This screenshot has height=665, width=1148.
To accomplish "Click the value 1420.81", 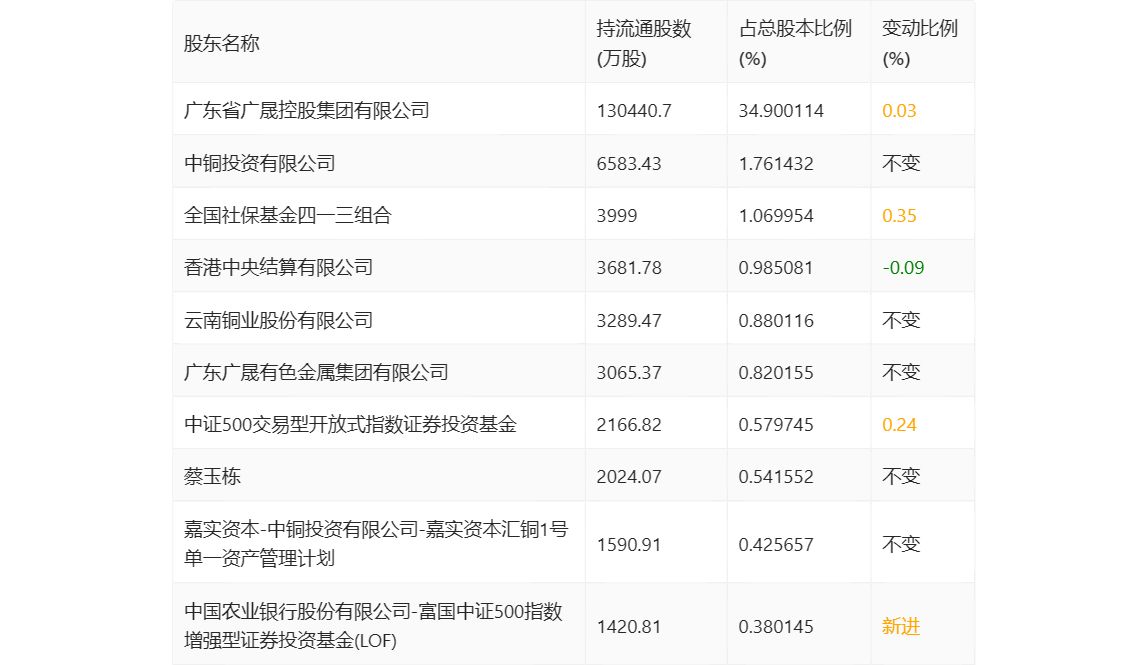I will pos(629,626).
